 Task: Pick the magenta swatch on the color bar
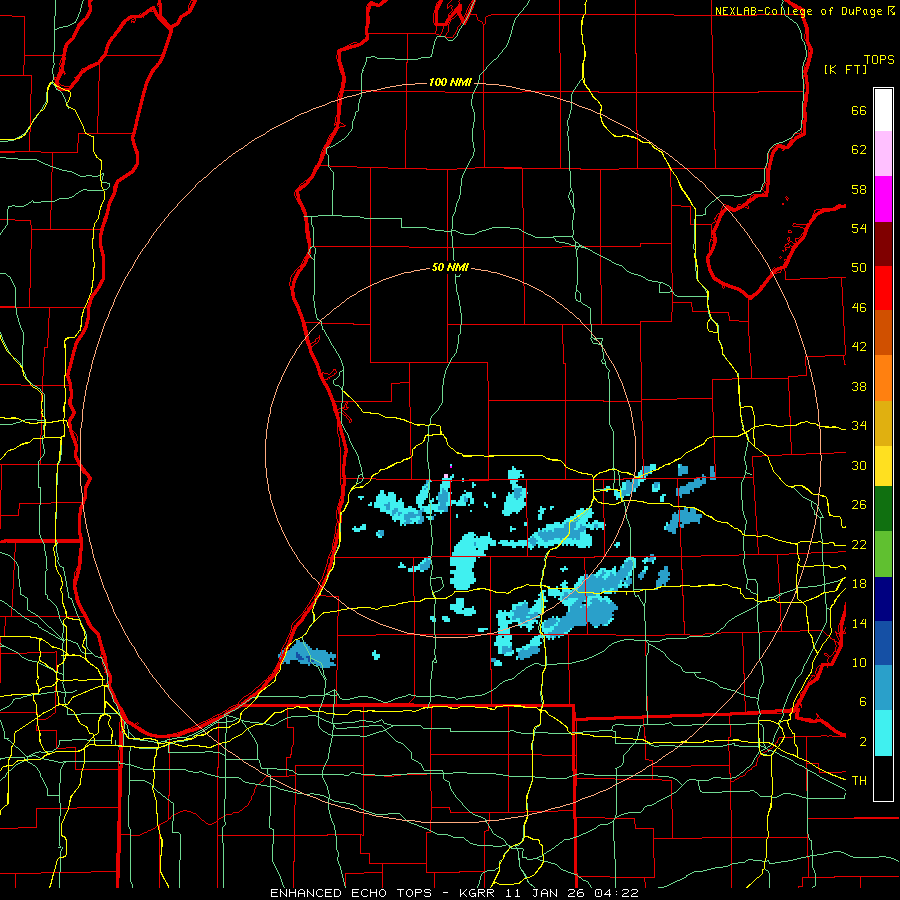point(883,199)
